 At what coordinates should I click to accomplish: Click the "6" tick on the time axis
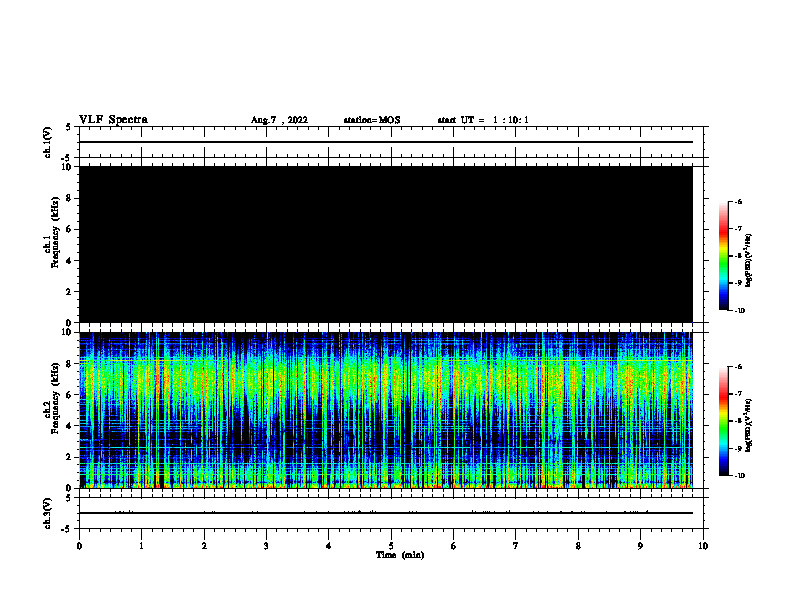point(454,546)
